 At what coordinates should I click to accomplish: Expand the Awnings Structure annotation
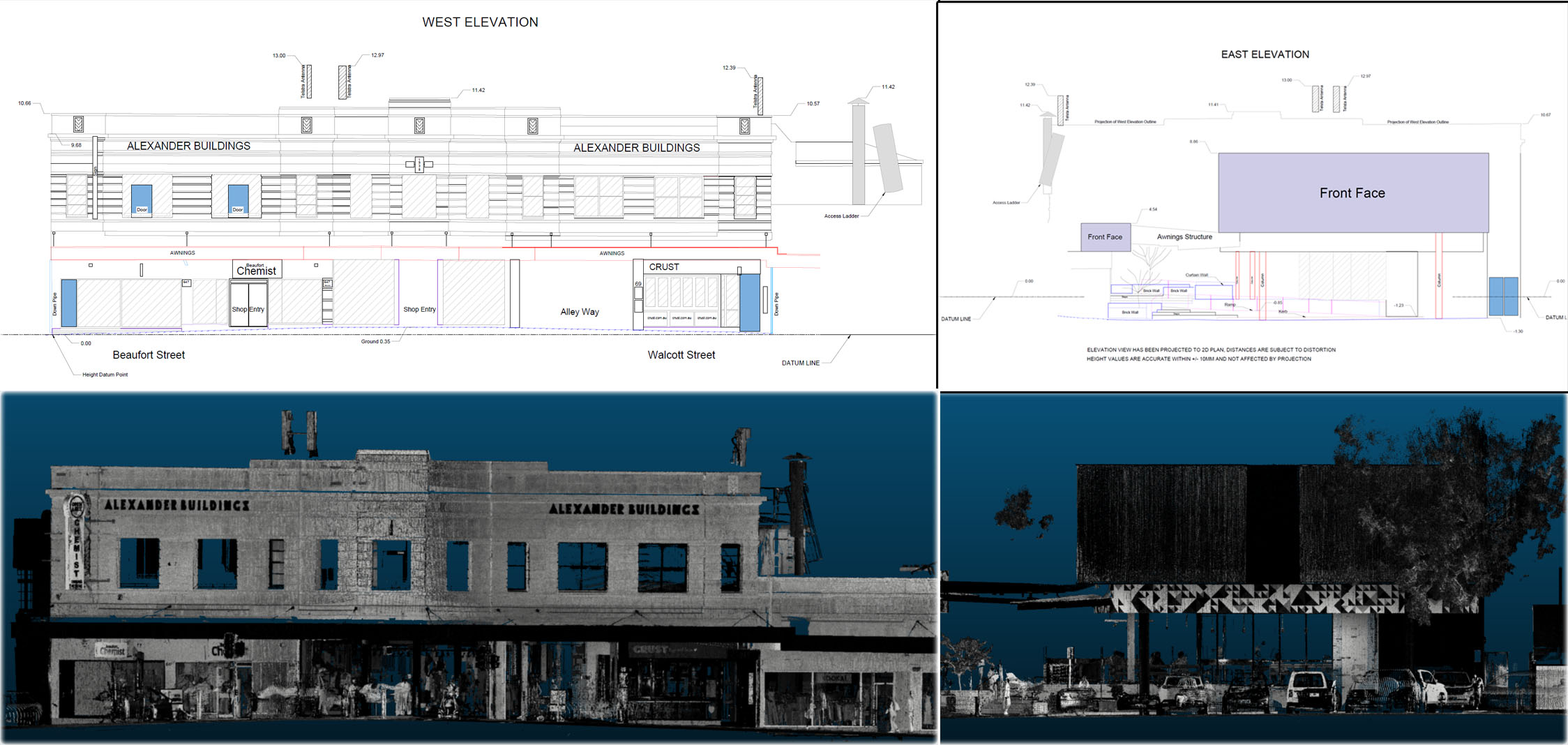click(1184, 236)
